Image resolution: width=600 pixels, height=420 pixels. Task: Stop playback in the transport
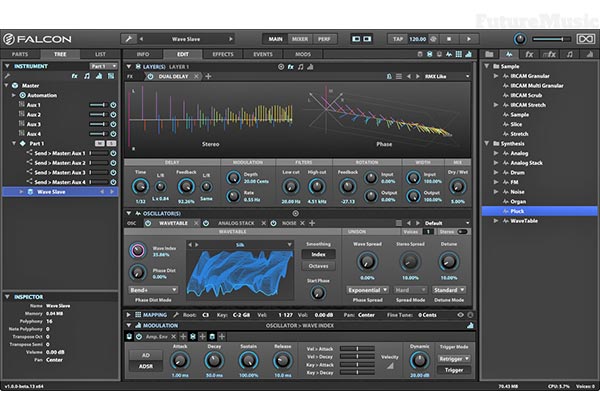pos(449,39)
